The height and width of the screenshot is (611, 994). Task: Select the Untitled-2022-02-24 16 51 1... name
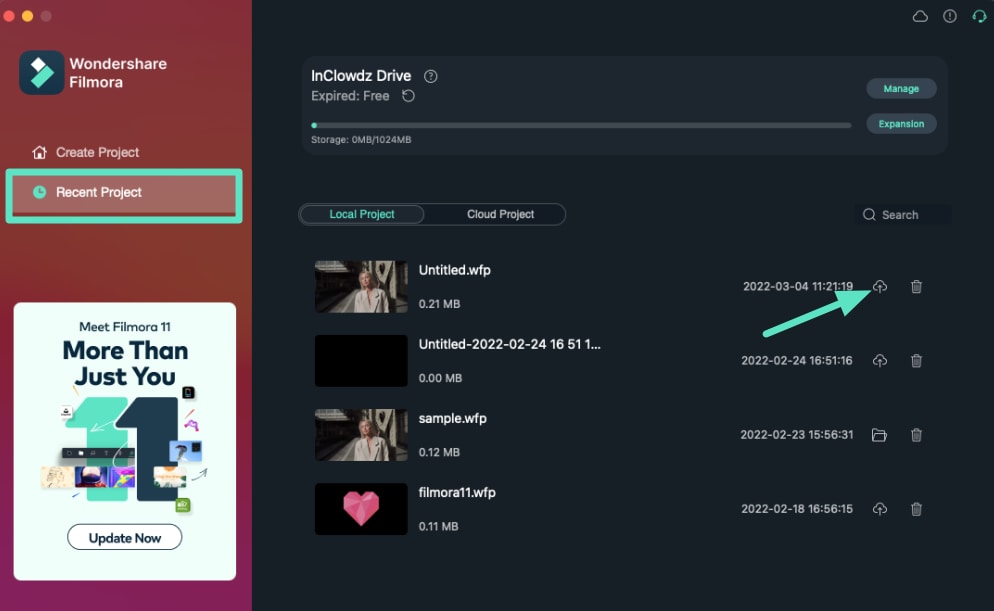click(x=509, y=344)
